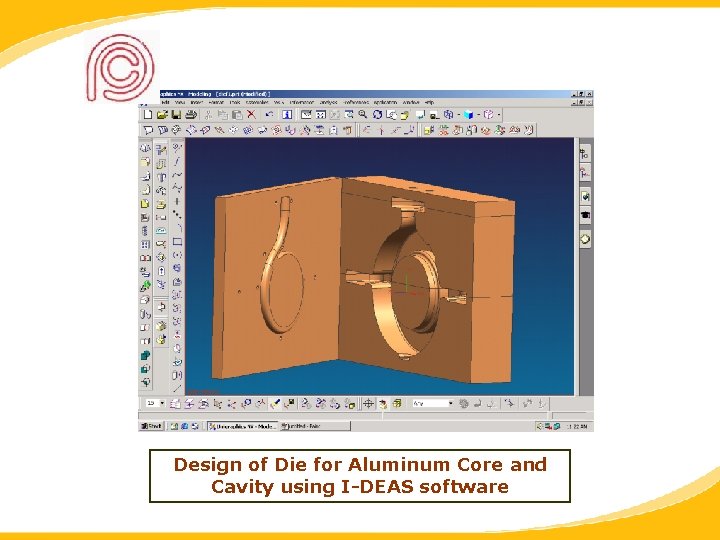Screen dimensions: 720x540
Task: Open the dropdown arrow beside the blue cube icon
Action: point(478,115)
